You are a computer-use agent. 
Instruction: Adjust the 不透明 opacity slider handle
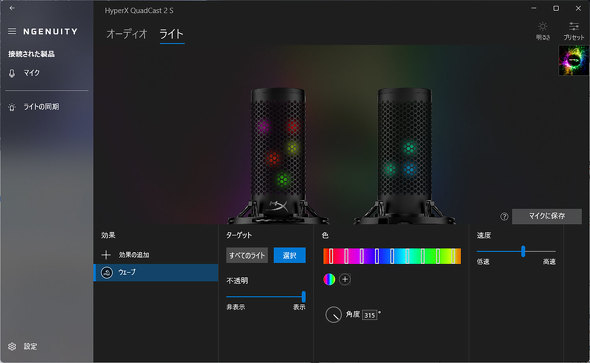point(304,296)
